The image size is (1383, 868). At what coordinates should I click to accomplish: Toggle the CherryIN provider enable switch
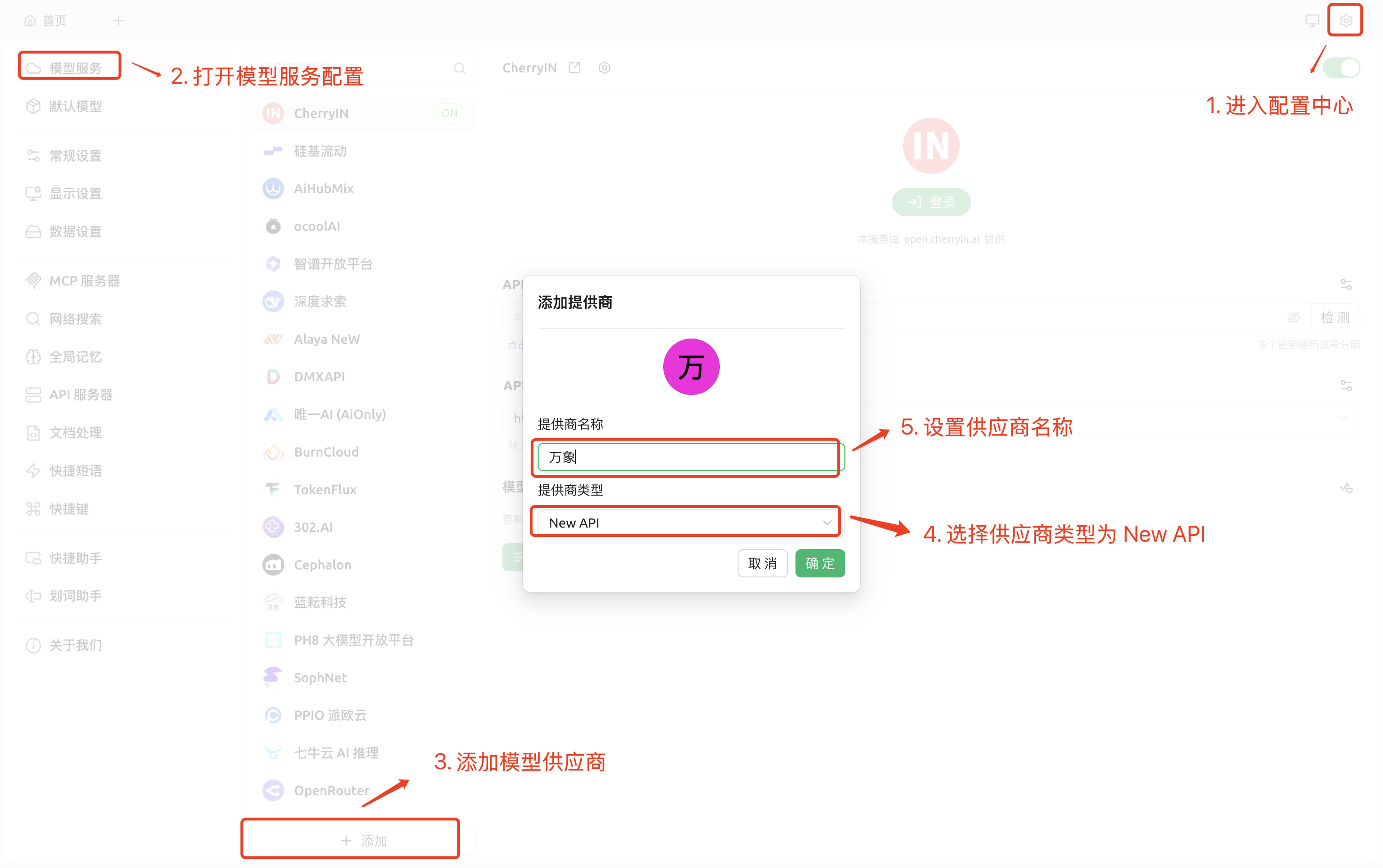point(1341,68)
